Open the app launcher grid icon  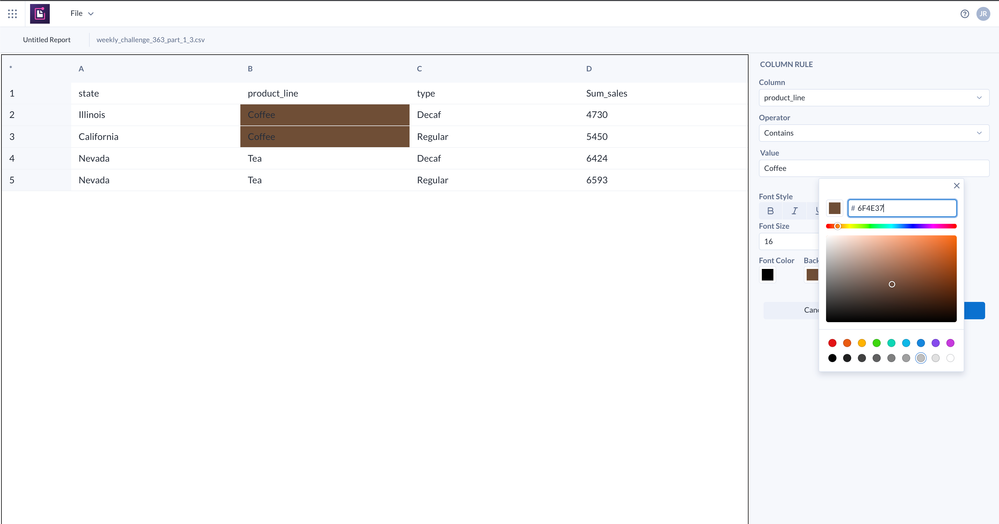click(12, 13)
